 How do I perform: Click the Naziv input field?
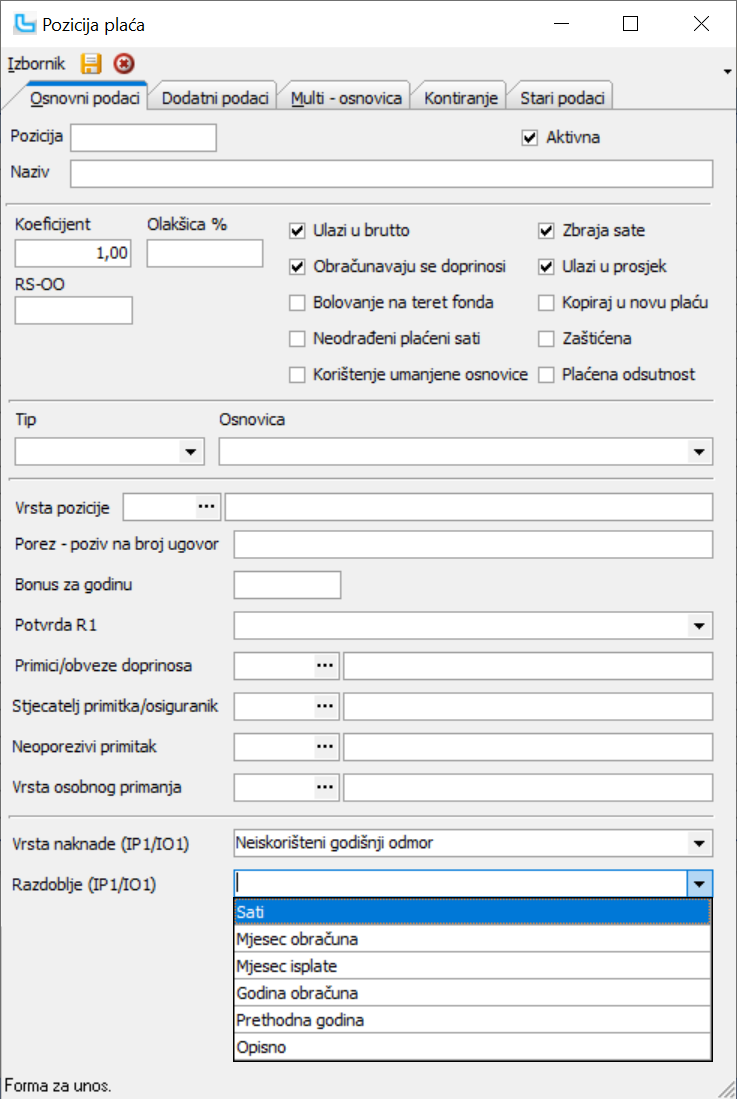pyautogui.click(x=391, y=174)
